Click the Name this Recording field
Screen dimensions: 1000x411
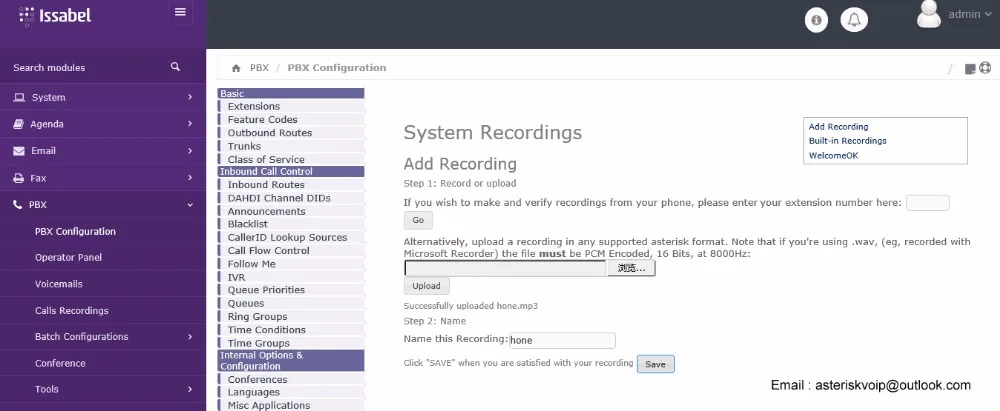pyautogui.click(x=562, y=341)
